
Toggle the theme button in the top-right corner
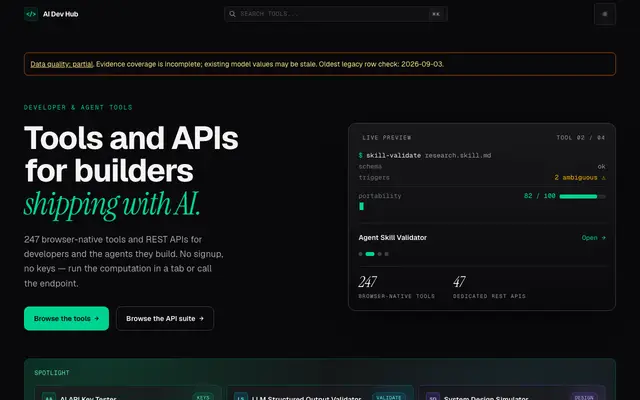(604, 14)
